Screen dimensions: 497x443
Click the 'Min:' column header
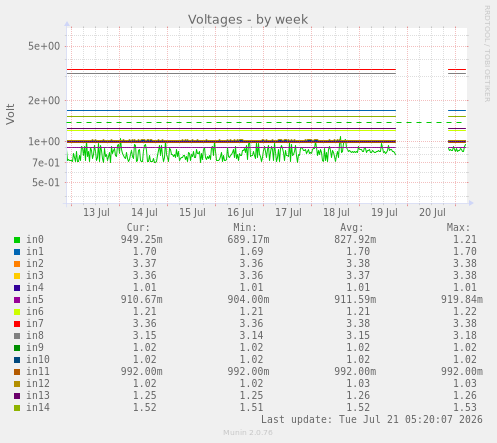tap(245, 228)
